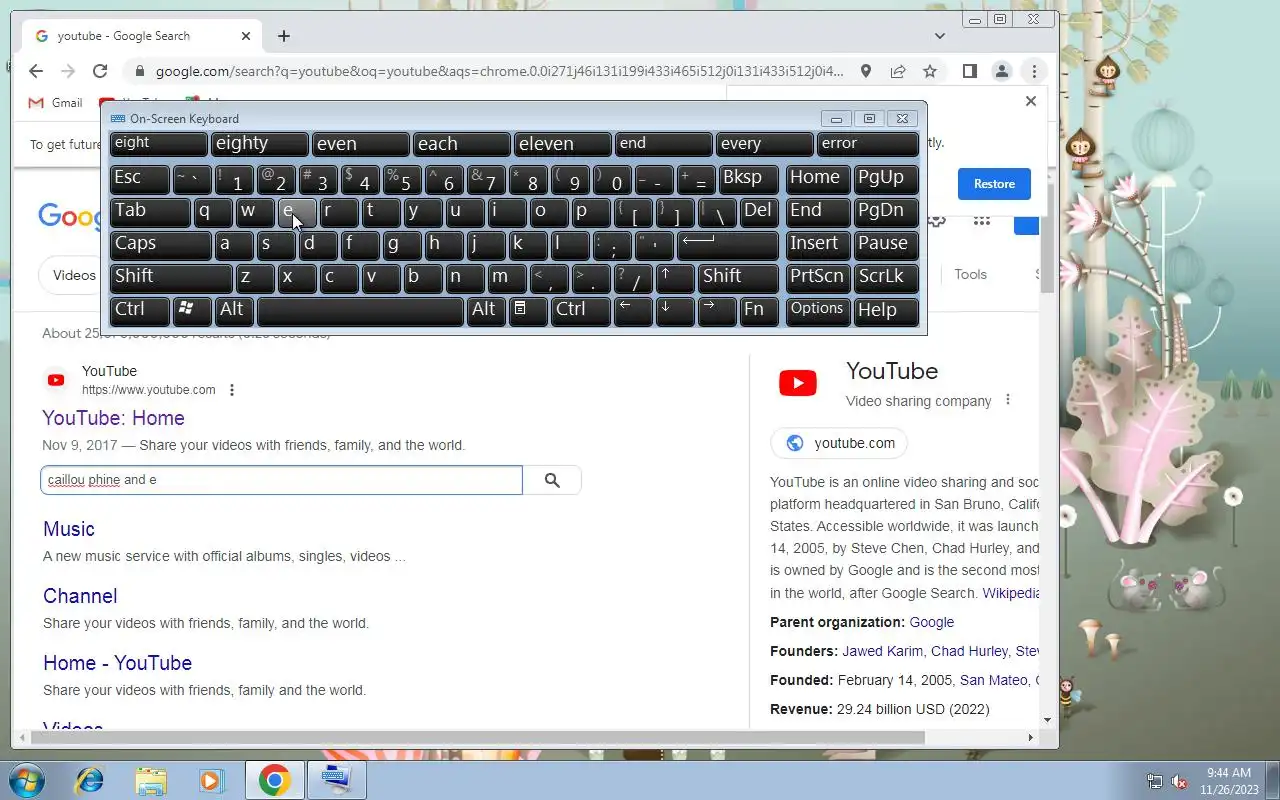Open a new Chrome tab

click(284, 36)
